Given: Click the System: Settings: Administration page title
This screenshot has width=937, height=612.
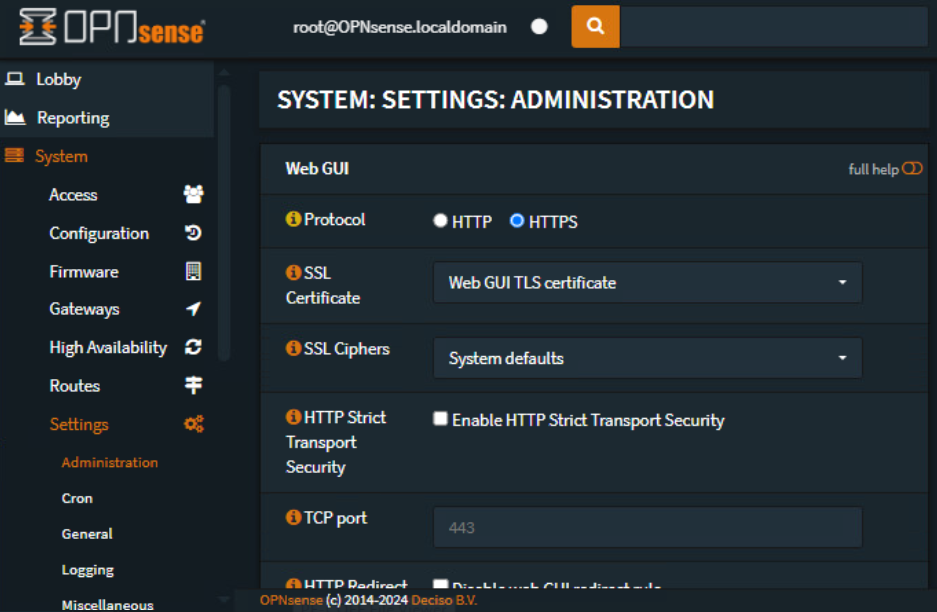Looking at the screenshot, I should pyautogui.click(x=495, y=100).
